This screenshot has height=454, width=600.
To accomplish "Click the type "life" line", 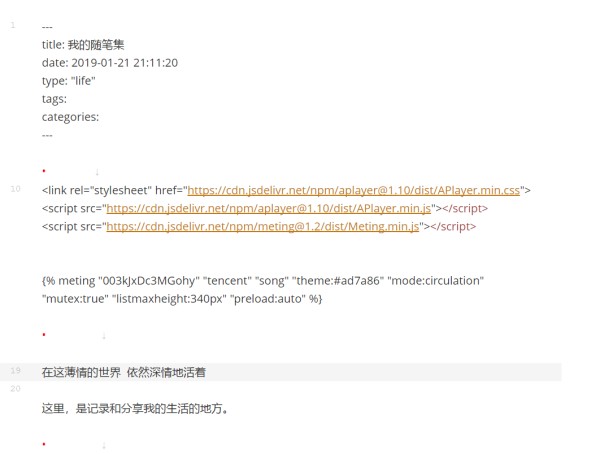I will (69, 81).
